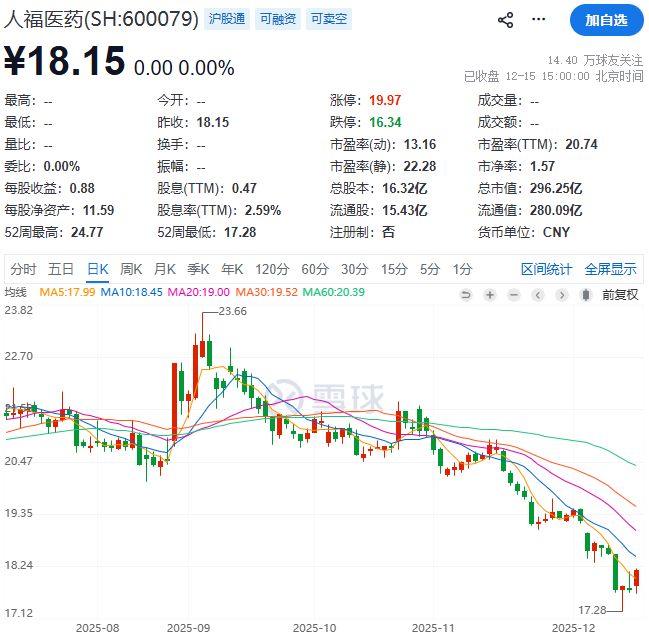Image resolution: width=649 pixels, height=637 pixels.
Task: Toggle the MA5 line indicator
Action: point(67,292)
